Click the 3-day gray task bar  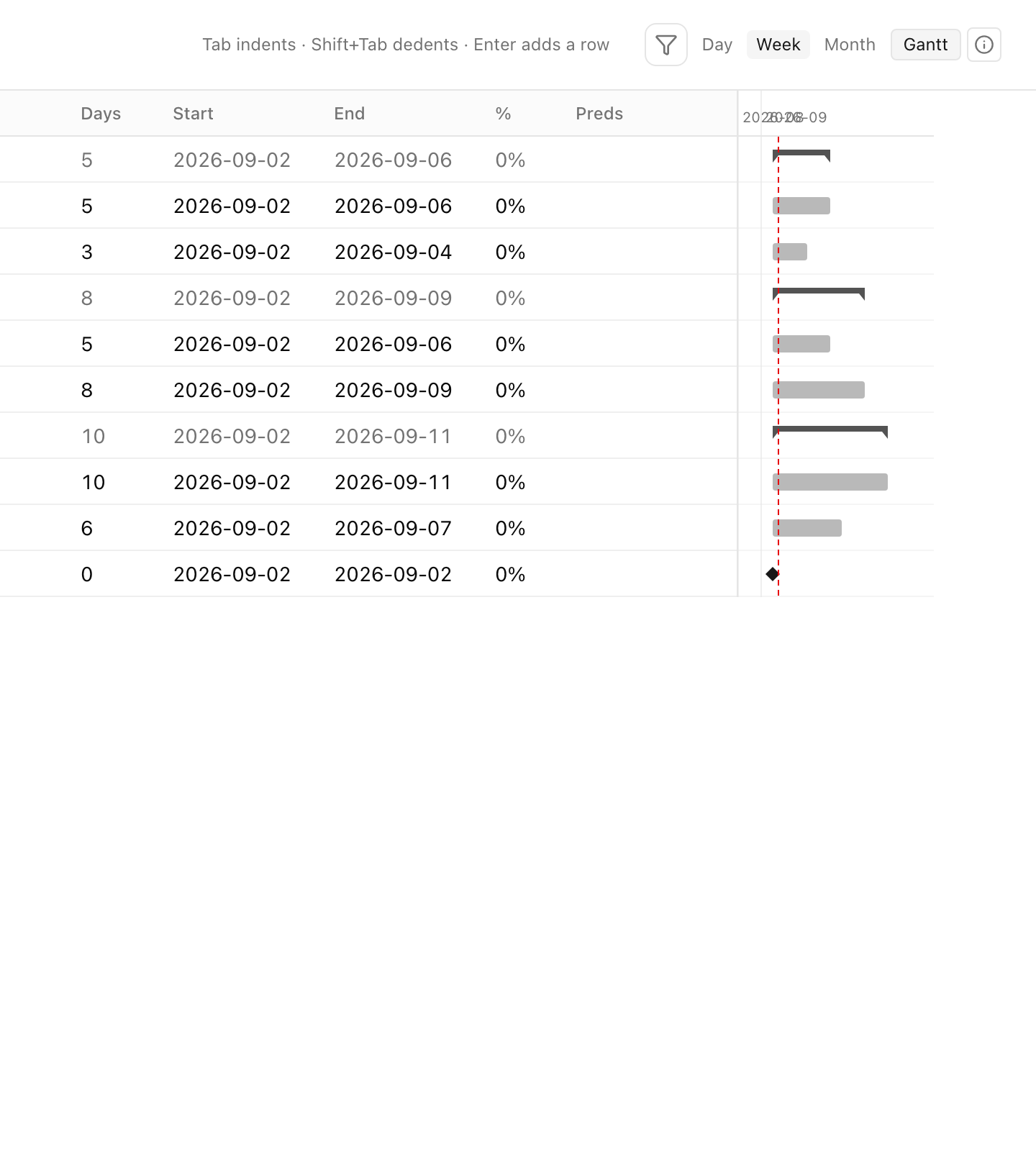[x=790, y=252]
